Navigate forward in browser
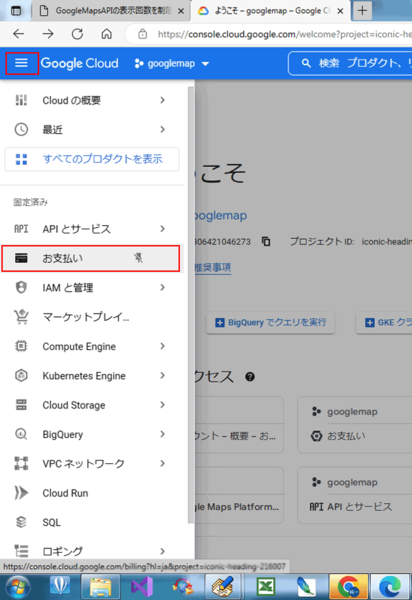 (x=48, y=34)
